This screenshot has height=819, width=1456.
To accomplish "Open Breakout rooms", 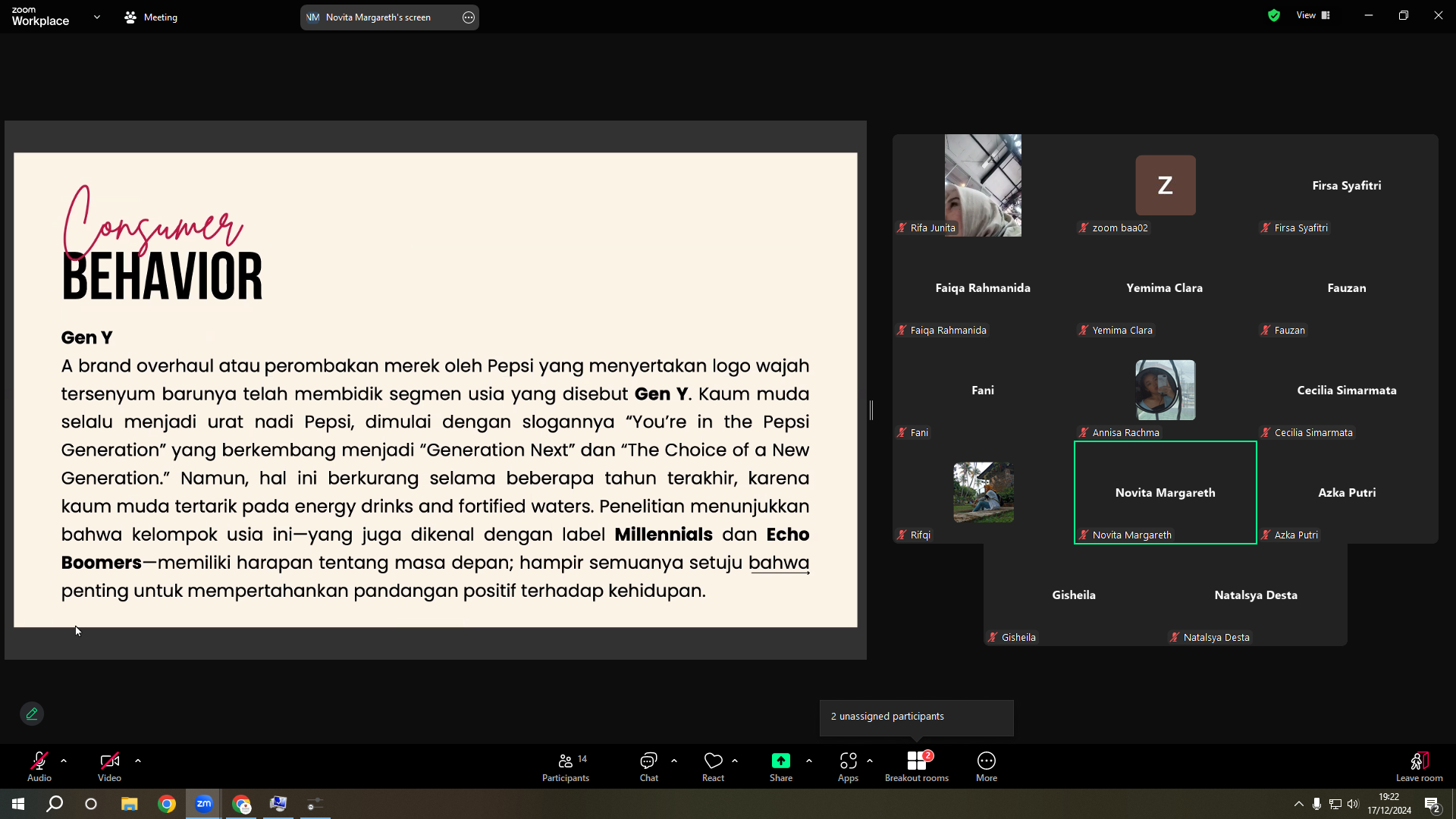I will point(917,766).
